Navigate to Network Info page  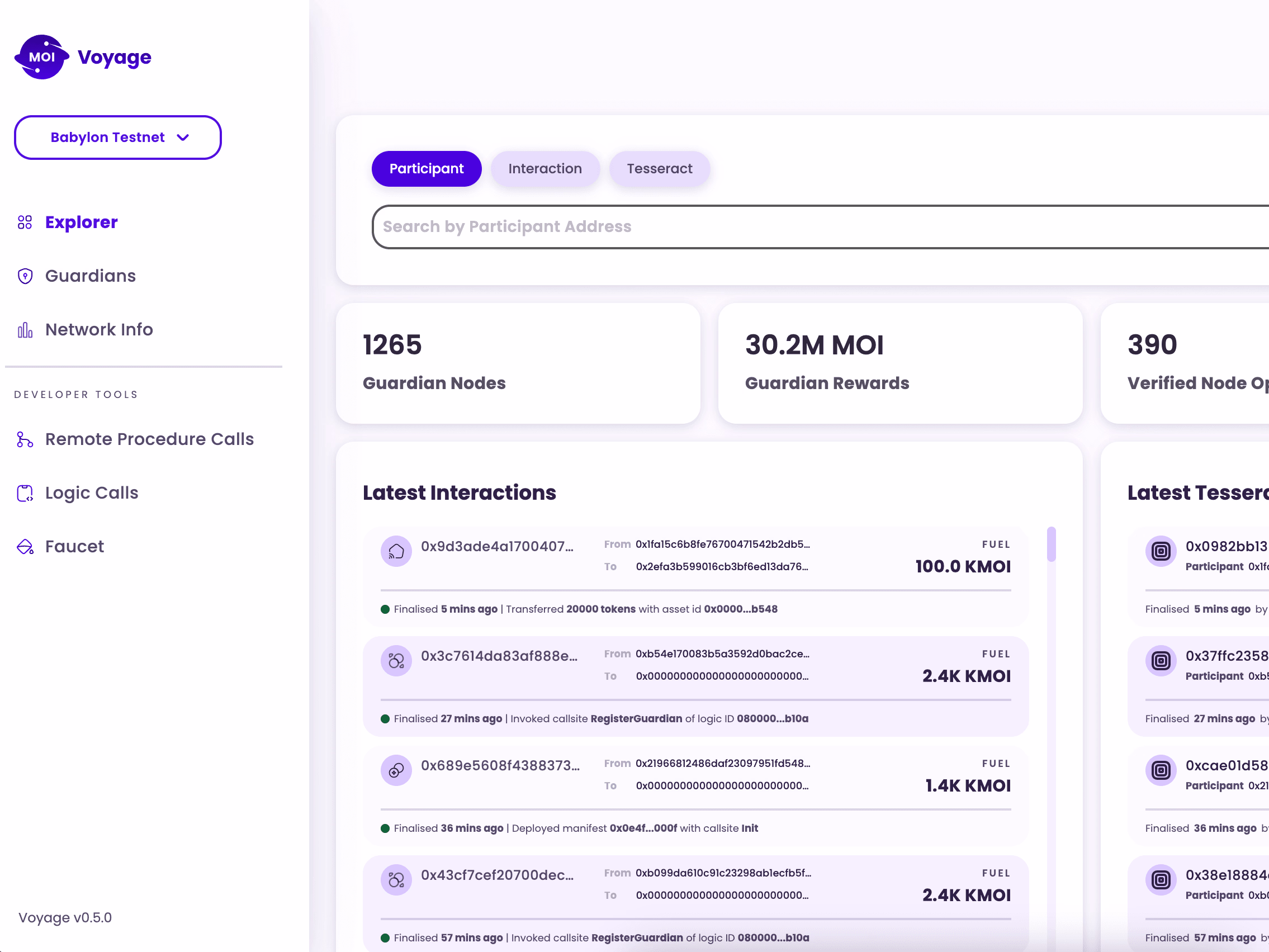(x=99, y=330)
